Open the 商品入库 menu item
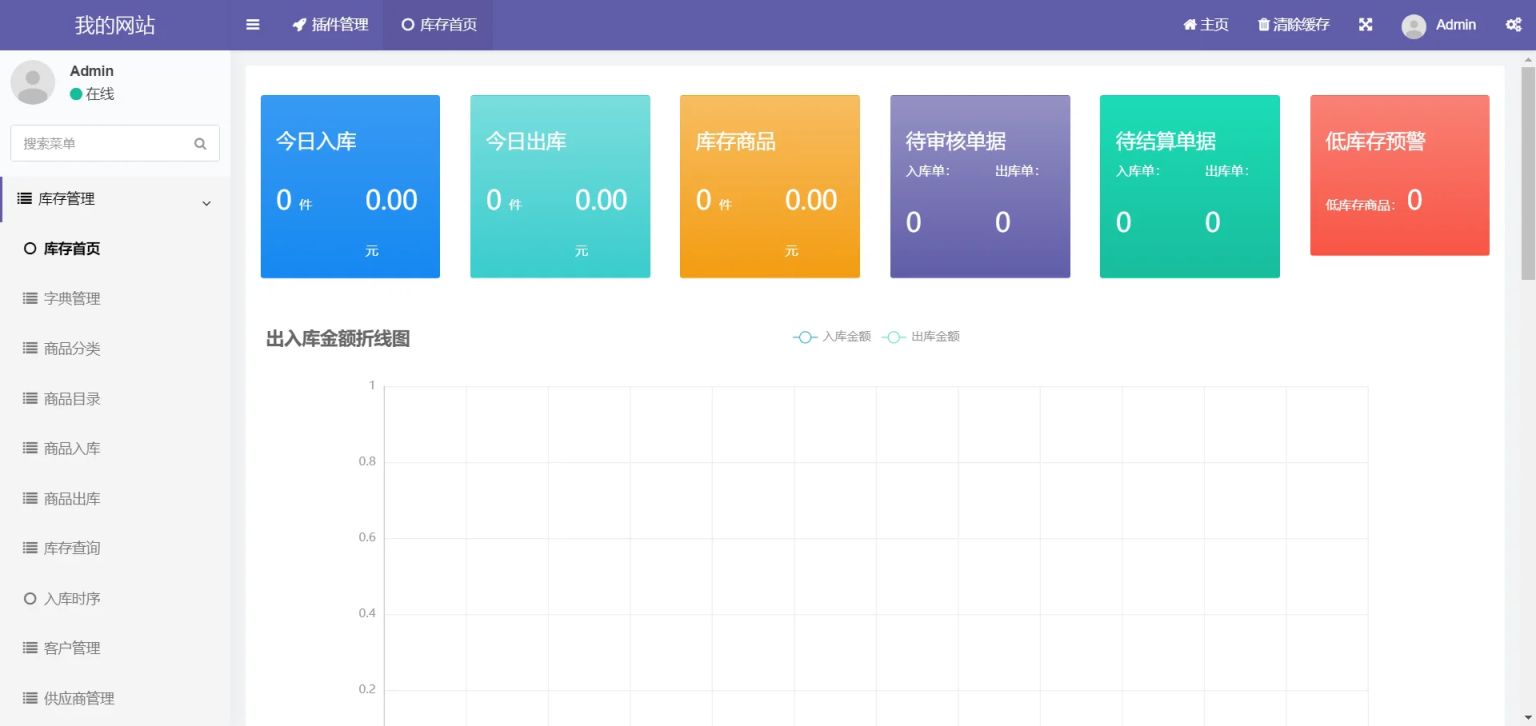 pos(74,448)
